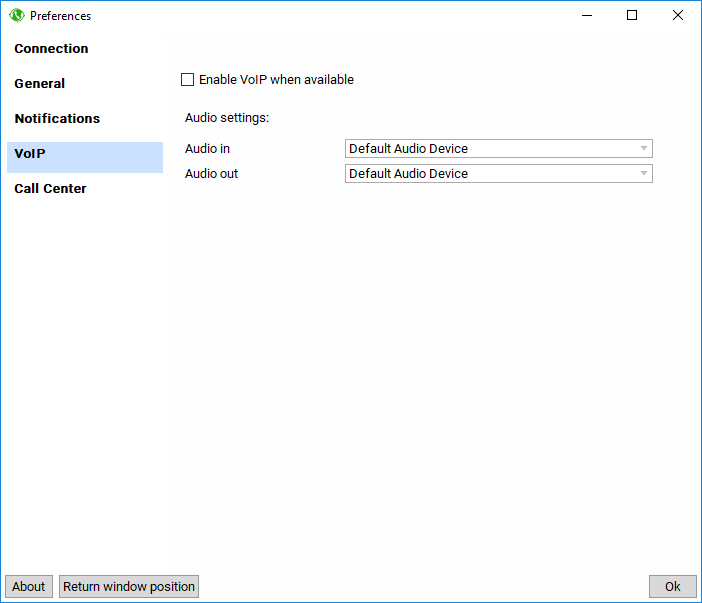Switch to the Connection section

click(x=52, y=49)
